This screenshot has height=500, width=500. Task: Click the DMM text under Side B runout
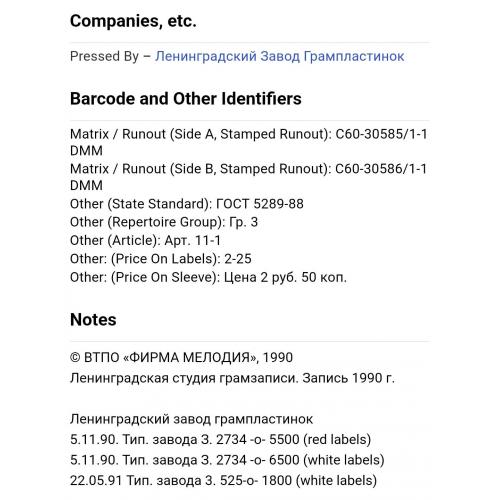coord(86,186)
